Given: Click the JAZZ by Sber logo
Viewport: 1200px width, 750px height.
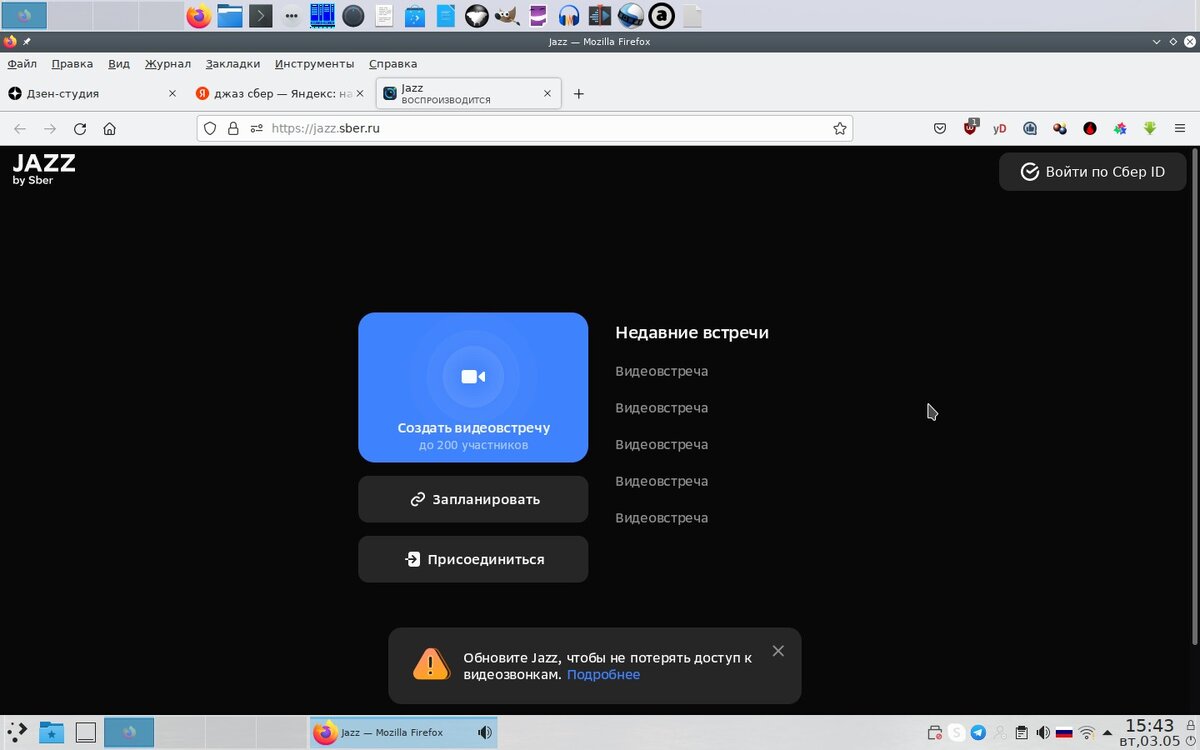Looking at the screenshot, I should click(44, 169).
